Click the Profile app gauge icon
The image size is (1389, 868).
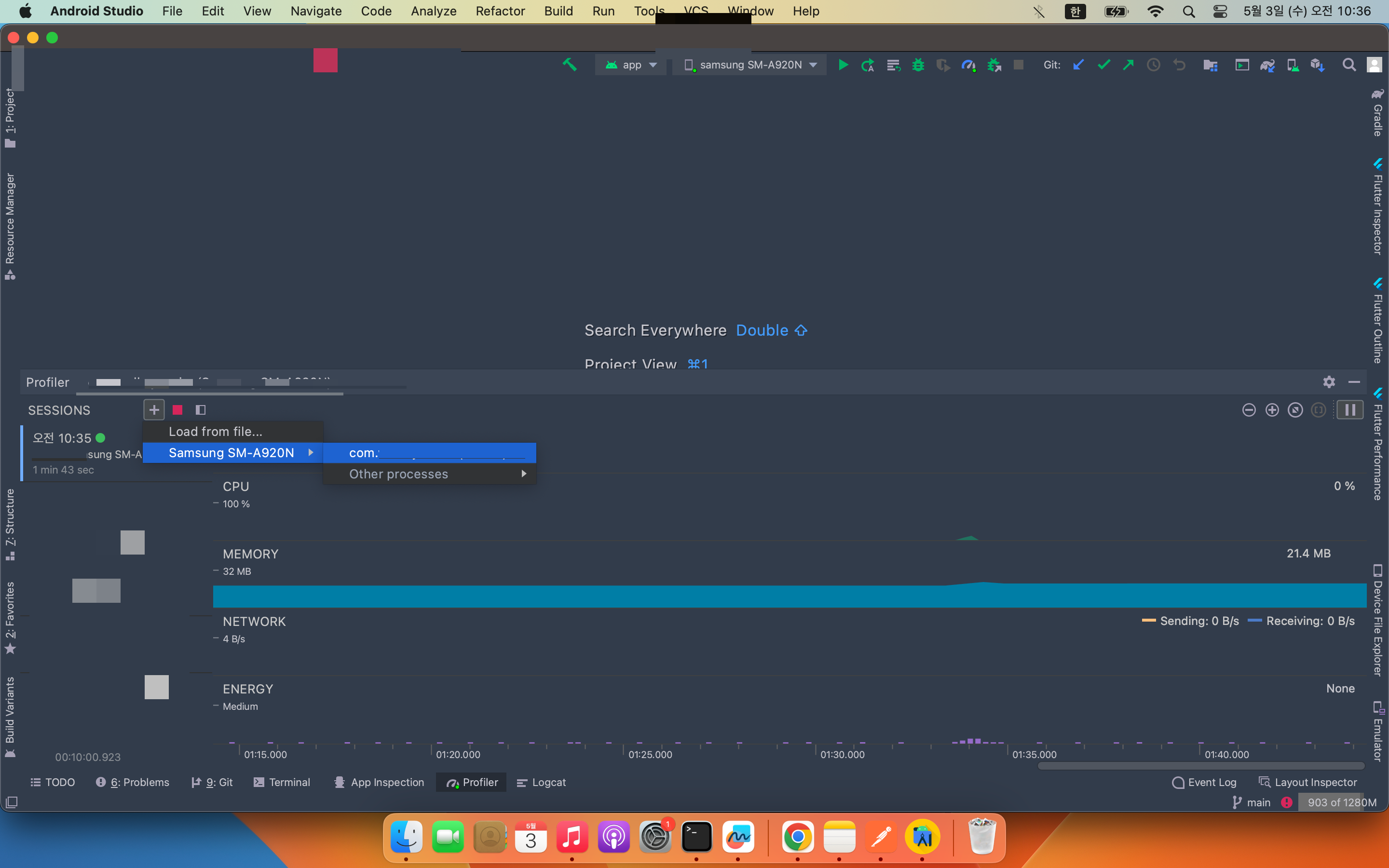point(968,65)
